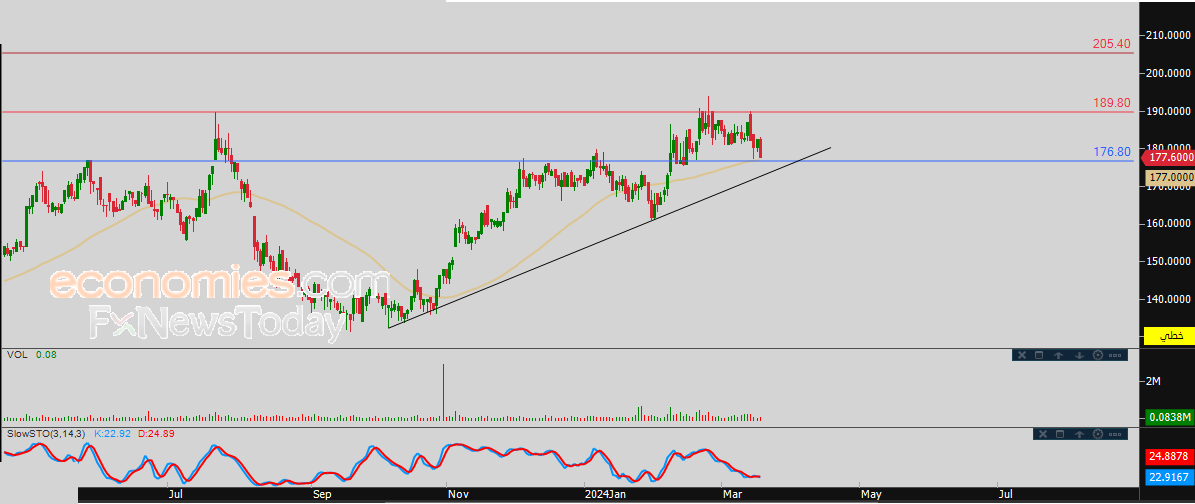The width and height of the screenshot is (1195, 504).
Task: Open SlowSTO indicator settings gear
Action: click(x=1098, y=434)
